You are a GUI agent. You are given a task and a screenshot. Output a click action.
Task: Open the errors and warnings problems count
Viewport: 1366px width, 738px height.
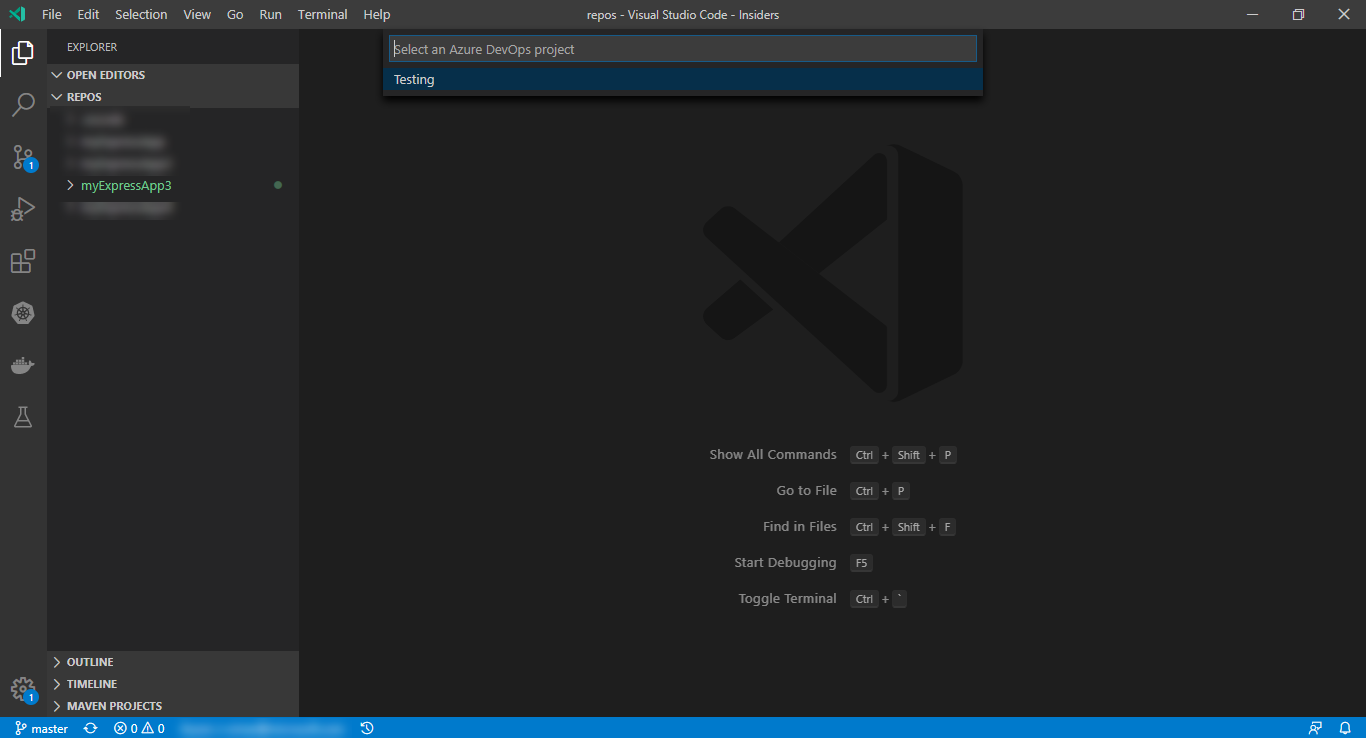tap(139, 728)
